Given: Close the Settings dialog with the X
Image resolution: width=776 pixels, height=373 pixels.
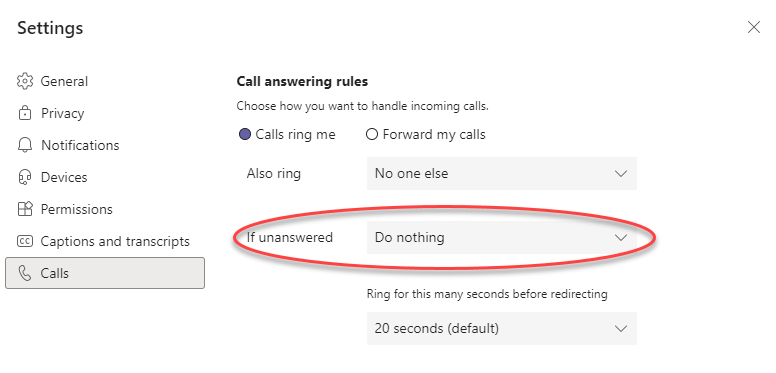Looking at the screenshot, I should (754, 27).
